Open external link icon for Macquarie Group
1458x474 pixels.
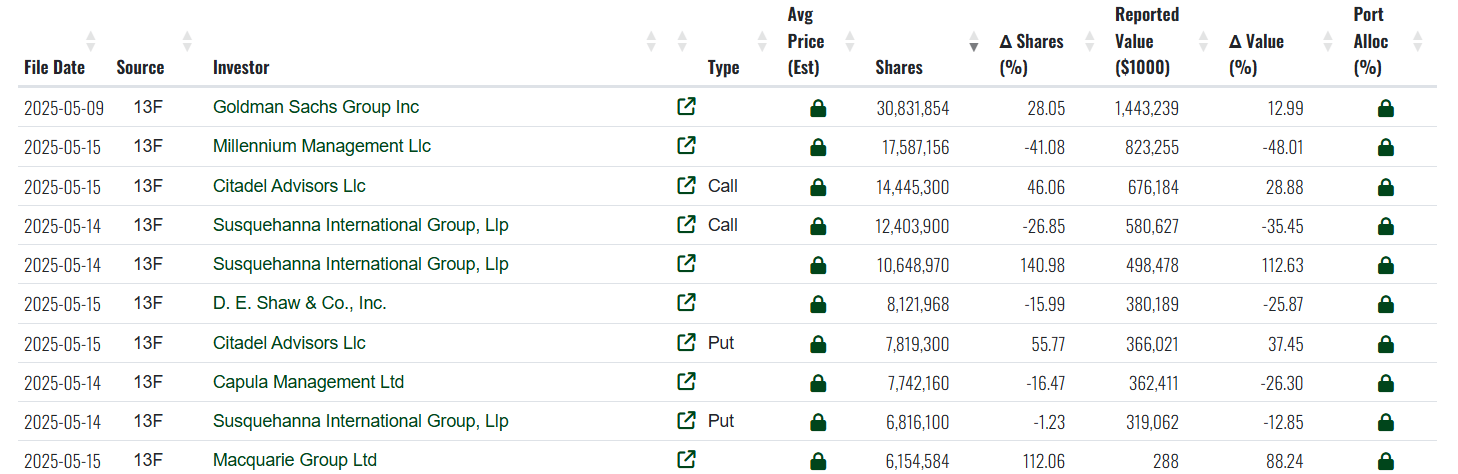point(686,460)
